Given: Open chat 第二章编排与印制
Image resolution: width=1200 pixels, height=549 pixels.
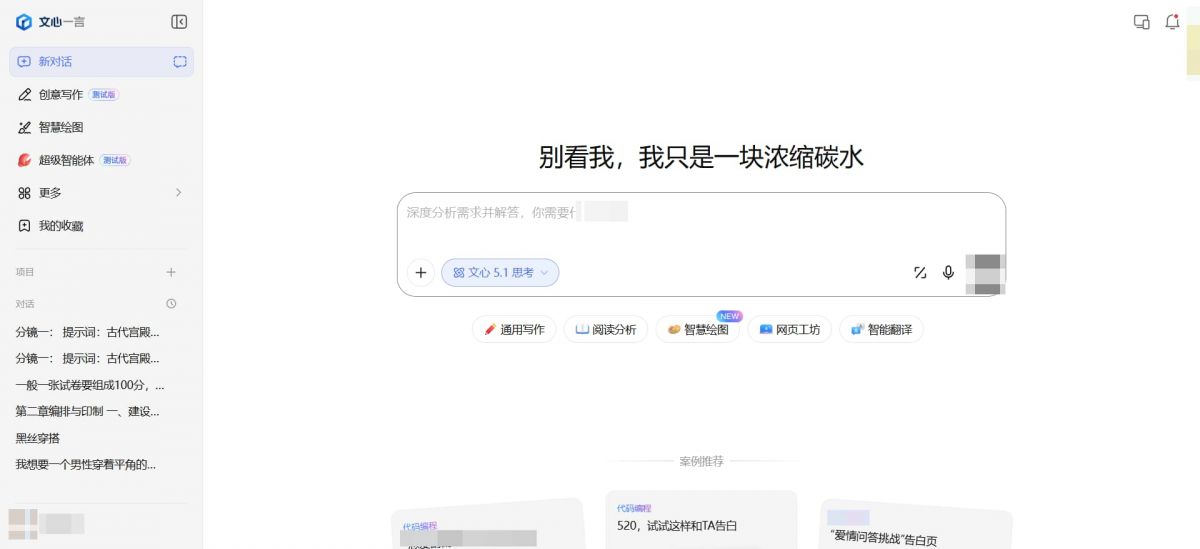Looking at the screenshot, I should (87, 411).
